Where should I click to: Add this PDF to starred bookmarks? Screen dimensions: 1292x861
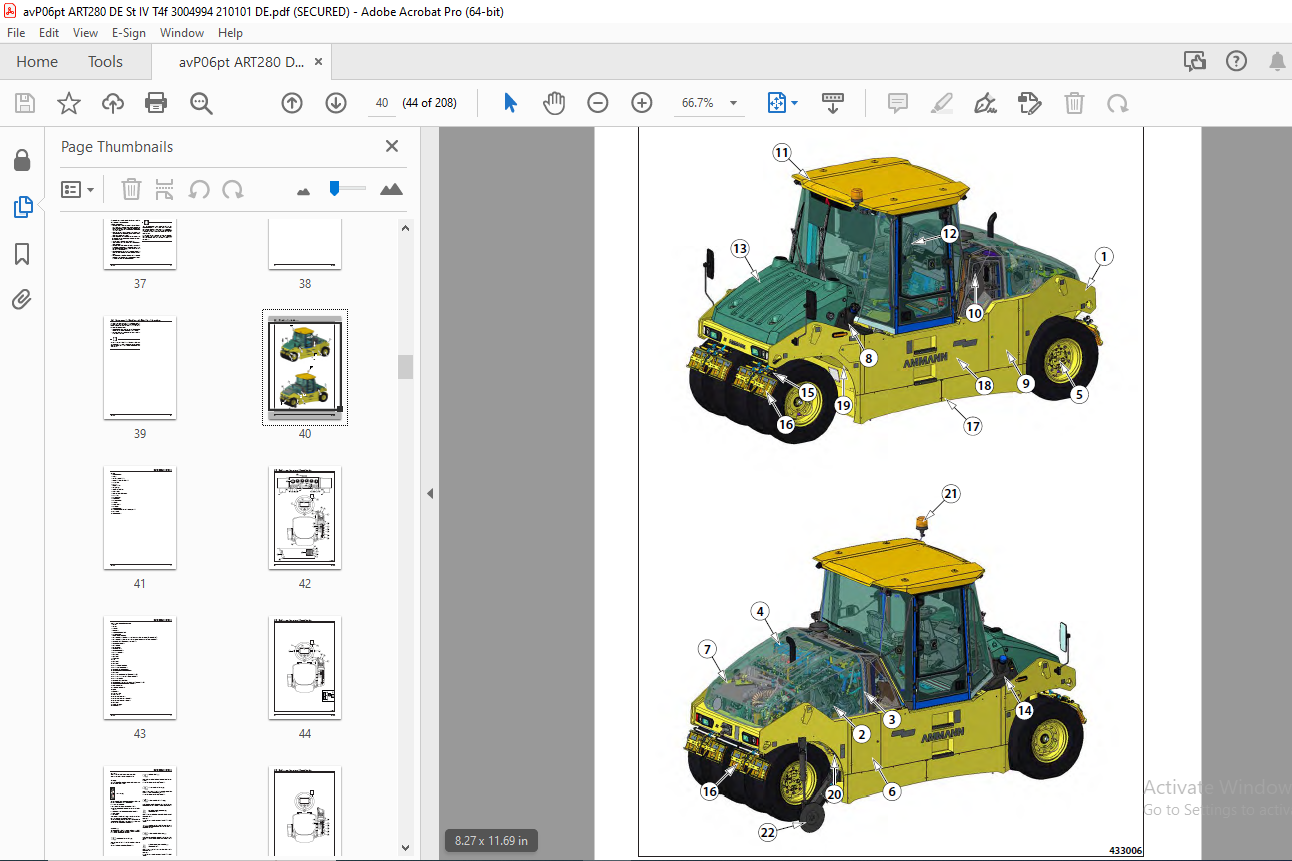[69, 103]
